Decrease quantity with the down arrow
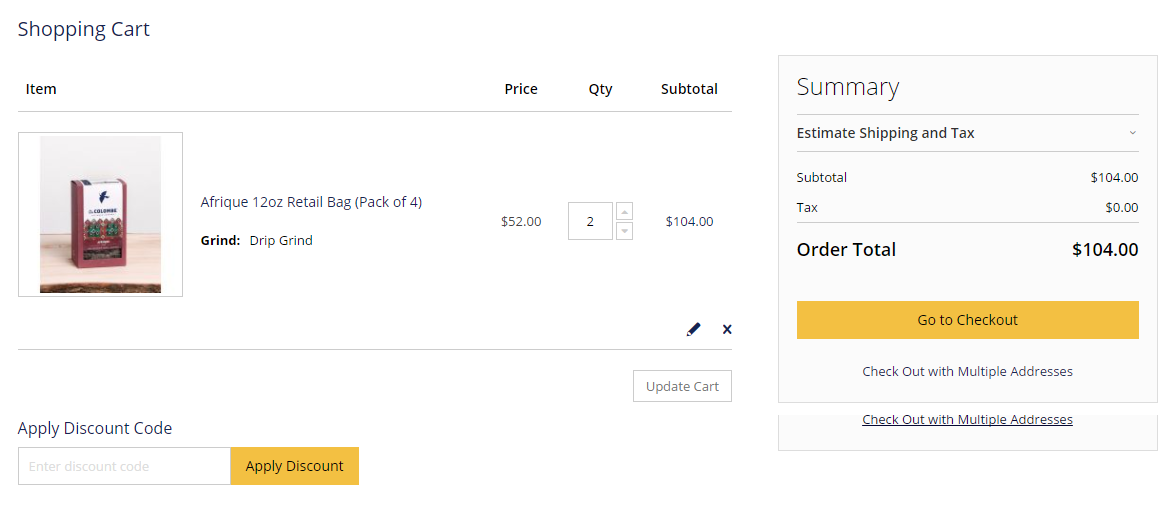Screen dimensions: 1175x512 coord(625,231)
